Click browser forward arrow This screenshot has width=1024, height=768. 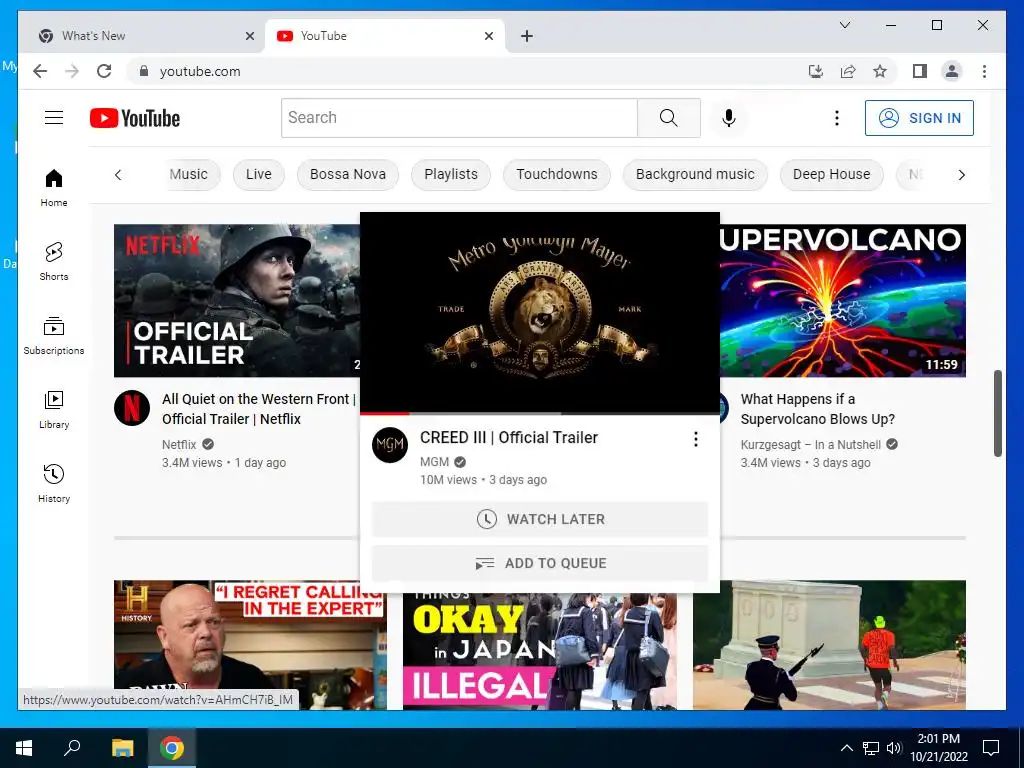(x=72, y=71)
